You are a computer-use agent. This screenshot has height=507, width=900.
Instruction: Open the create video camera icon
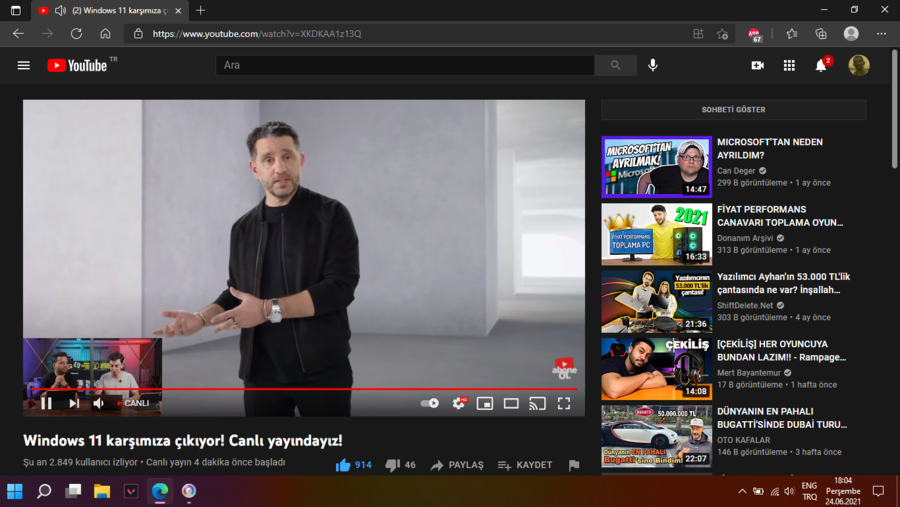pyautogui.click(x=757, y=65)
